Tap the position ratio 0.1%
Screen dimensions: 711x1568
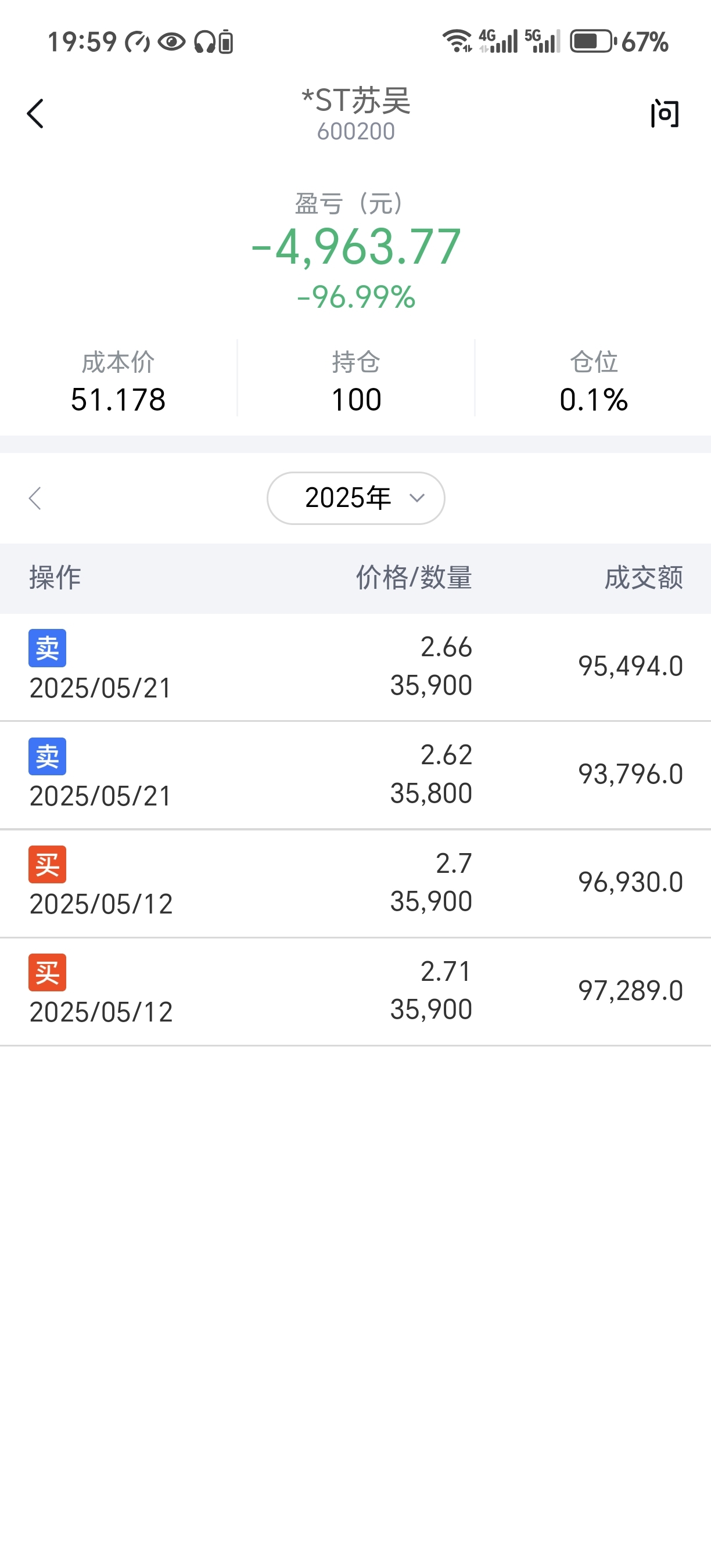594,400
